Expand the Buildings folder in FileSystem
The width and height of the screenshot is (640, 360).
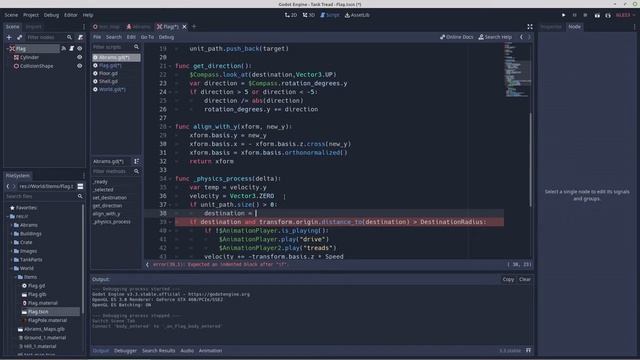coord(11,234)
